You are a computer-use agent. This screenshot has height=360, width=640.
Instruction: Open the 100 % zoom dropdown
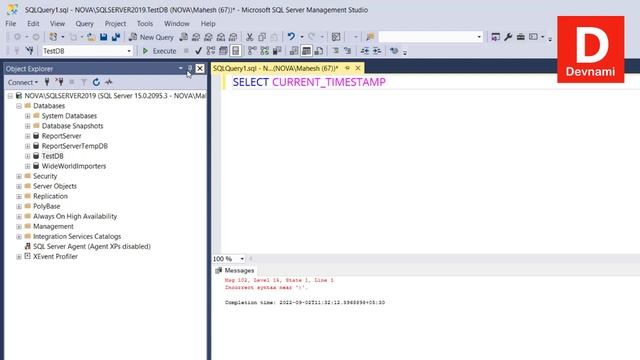242,259
